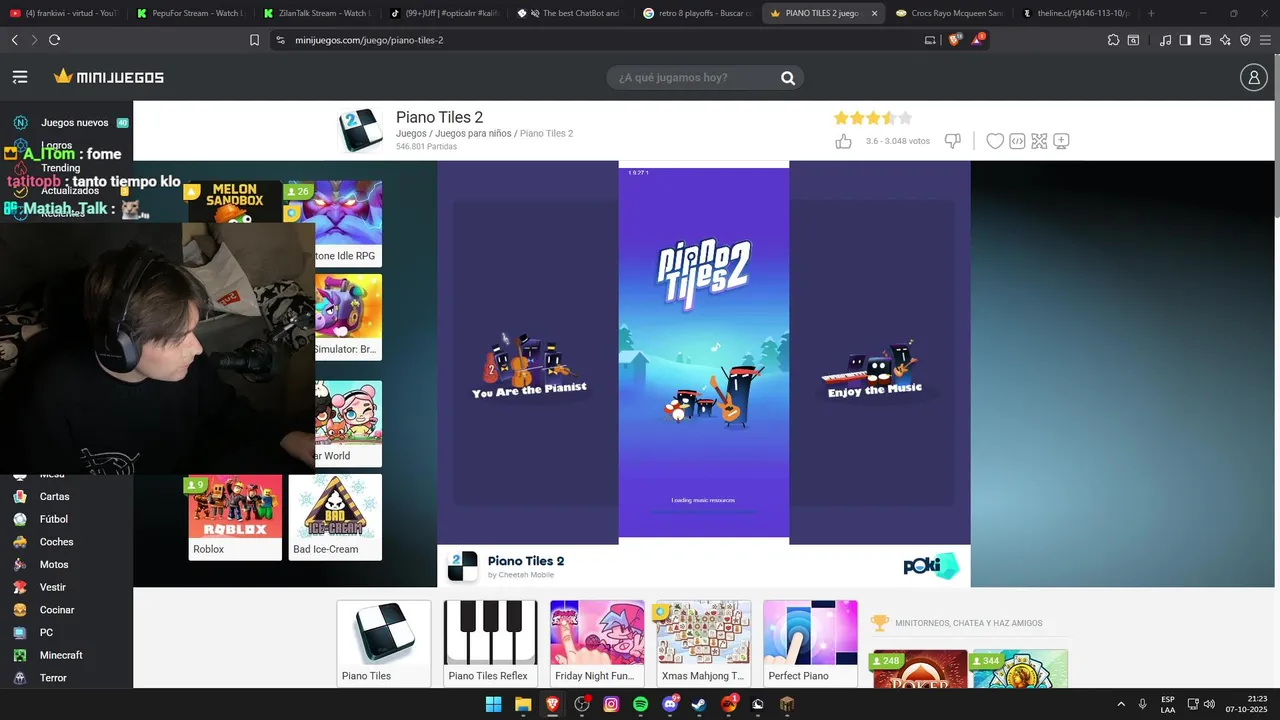
Task: Close the PIANO TILES 2 tab
Action: 874,13
